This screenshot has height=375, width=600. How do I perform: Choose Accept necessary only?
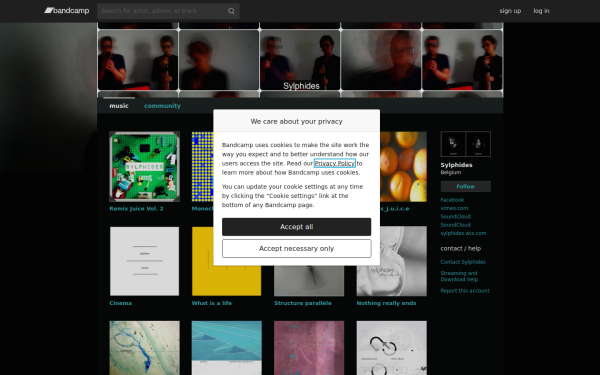pos(297,249)
